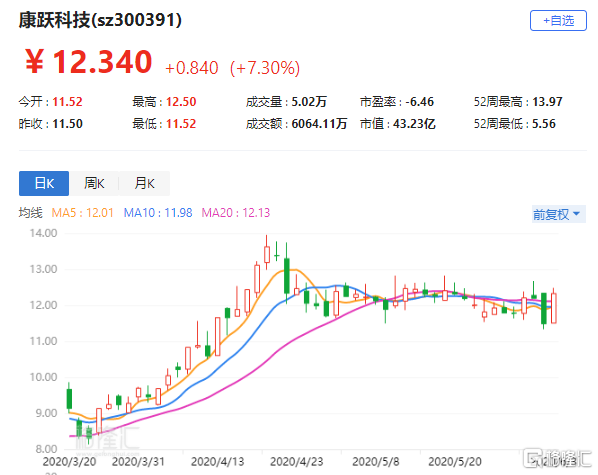Click the 最低 value 11.52
This screenshot has height=475, width=598.
click(181, 124)
